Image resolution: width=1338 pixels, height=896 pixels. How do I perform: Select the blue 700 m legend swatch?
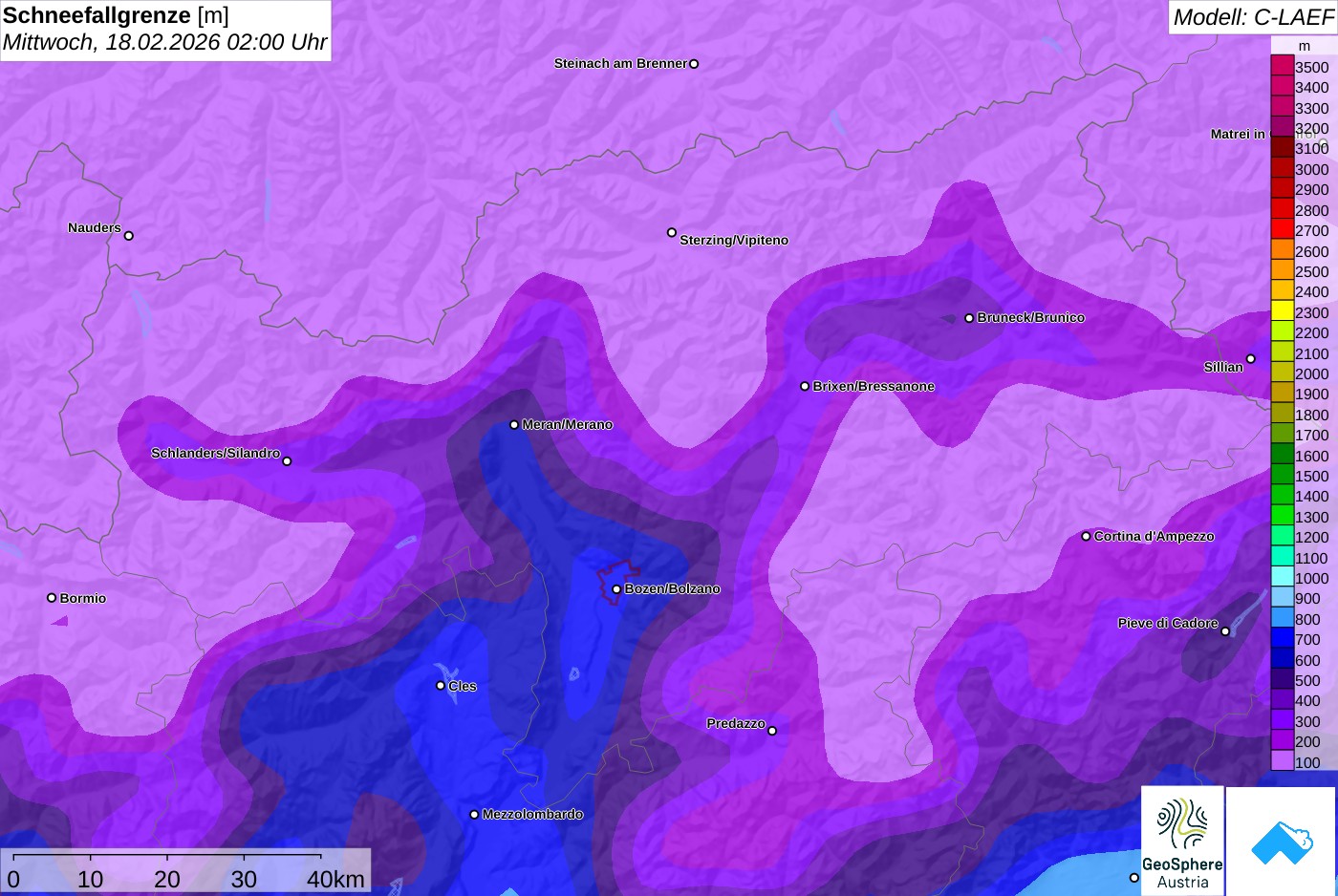tap(1282, 639)
